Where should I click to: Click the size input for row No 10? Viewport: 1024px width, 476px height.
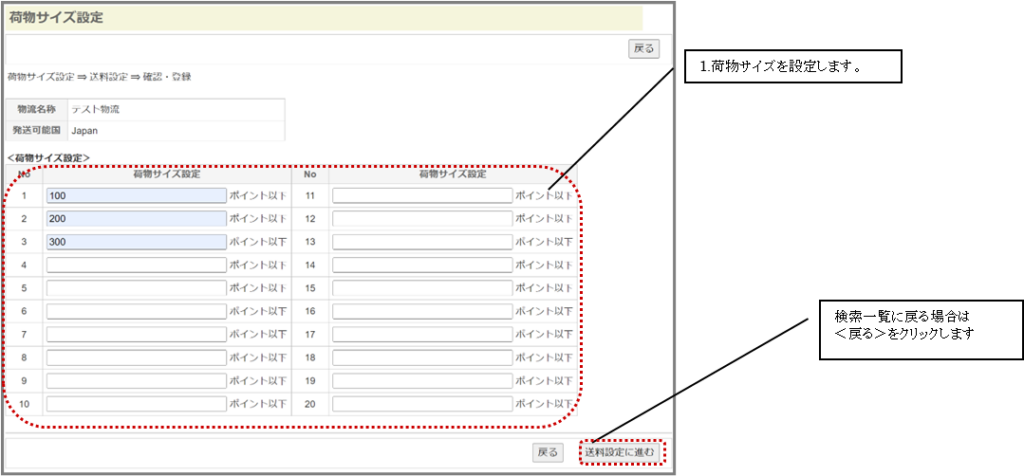[136, 404]
